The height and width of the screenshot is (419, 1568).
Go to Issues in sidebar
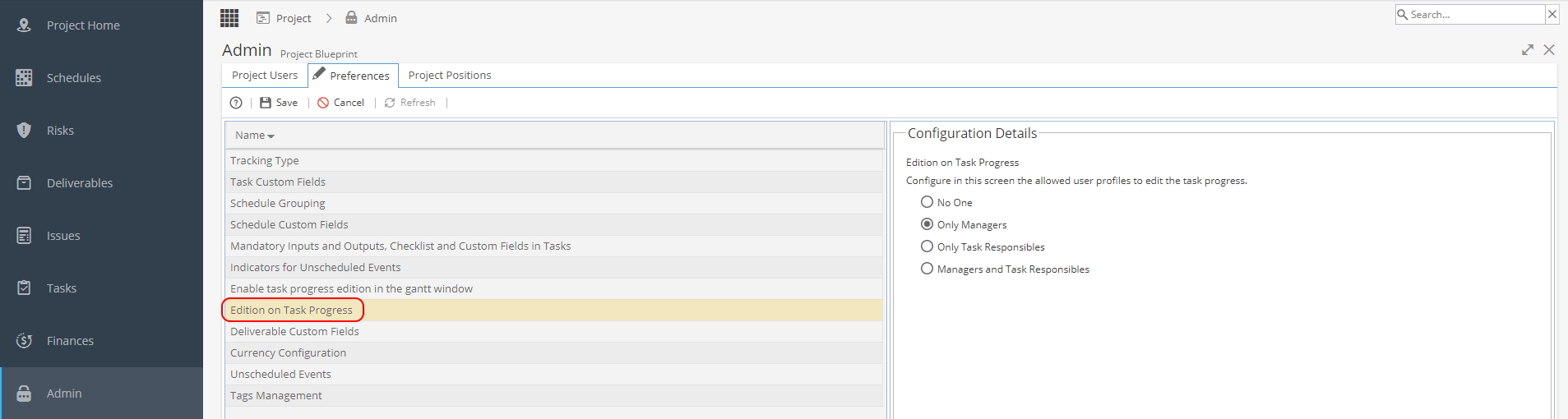tap(63, 236)
